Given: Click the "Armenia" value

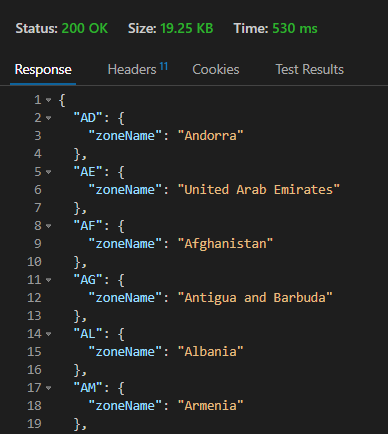Looking at the screenshot, I should pos(210,406).
